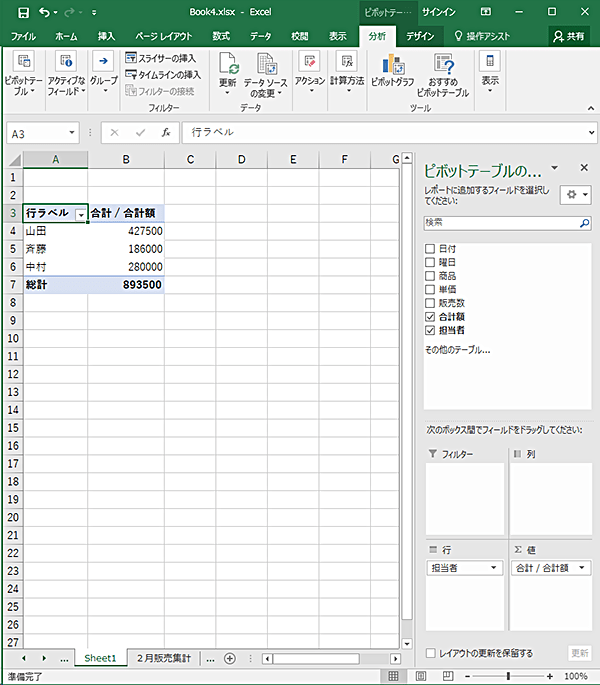Click the zoom out minus button
This screenshot has height=685, width=600.
pos(468,676)
